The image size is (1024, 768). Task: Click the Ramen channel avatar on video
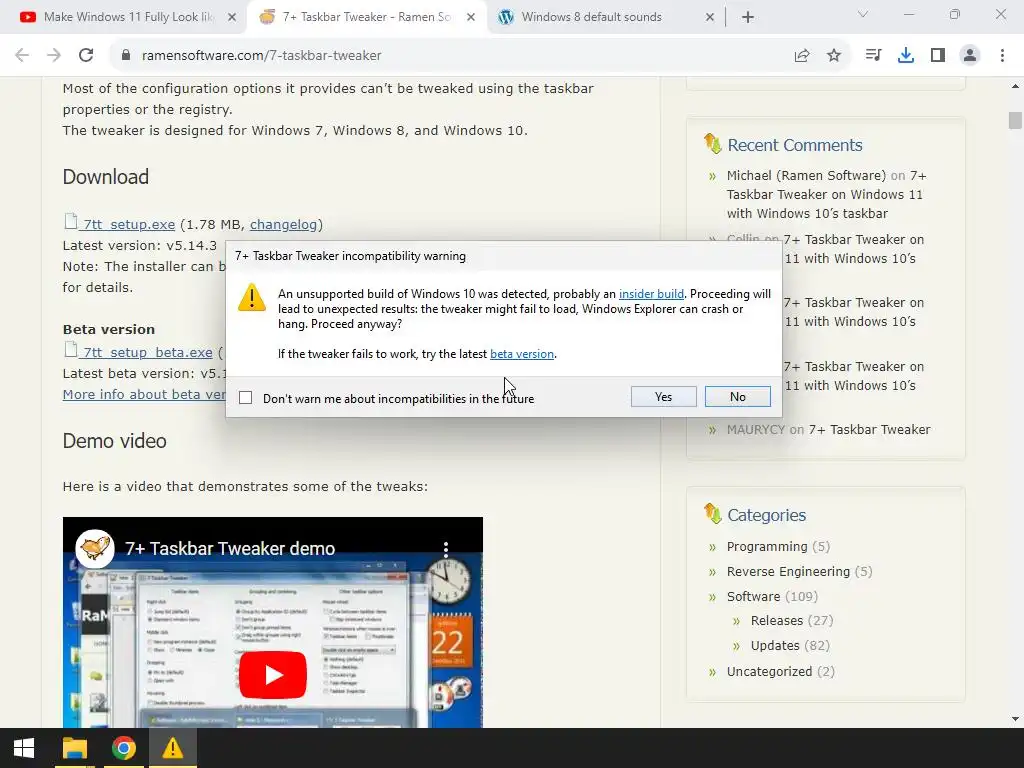[95, 549]
